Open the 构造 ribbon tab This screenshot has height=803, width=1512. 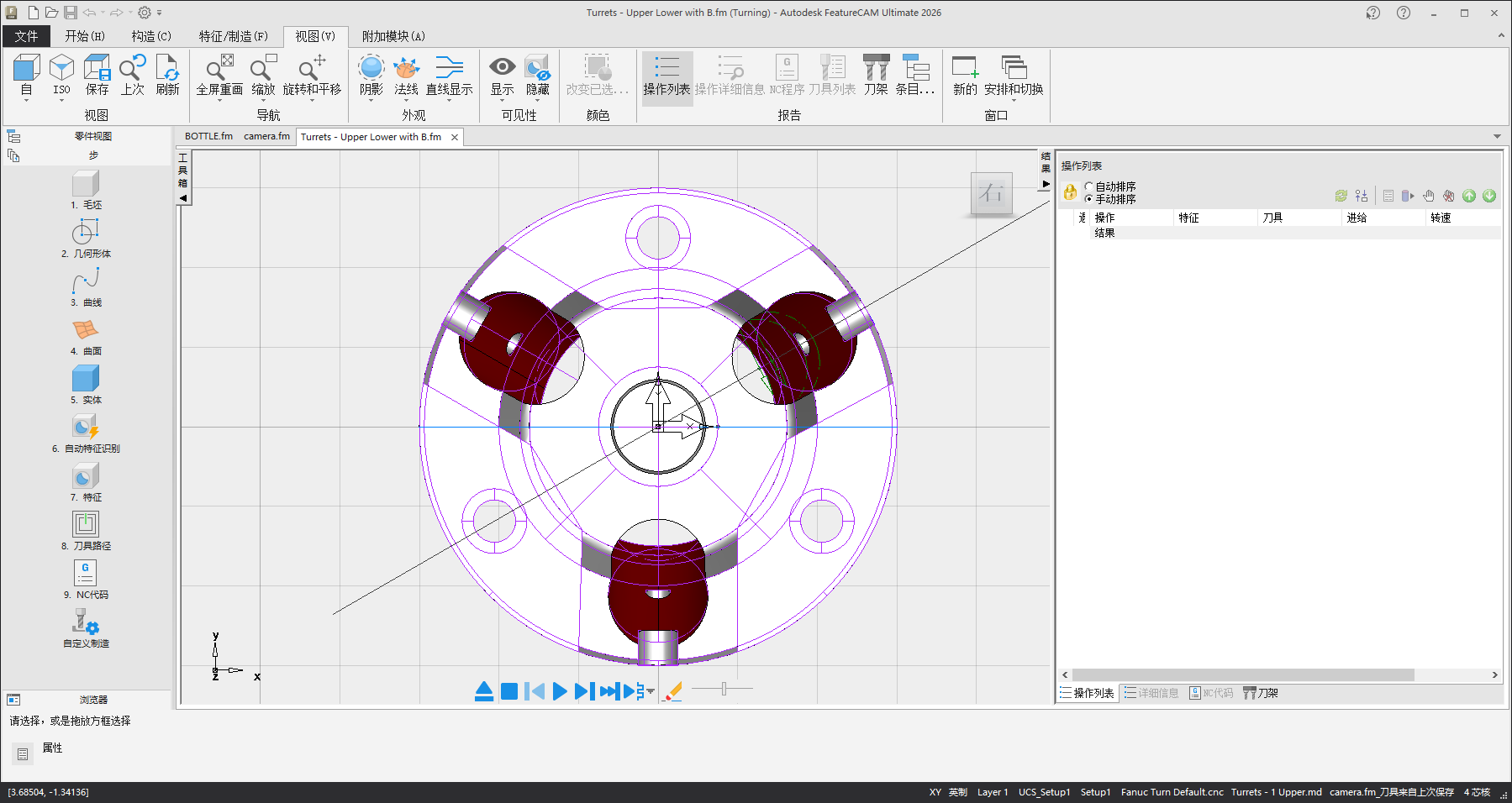click(151, 36)
